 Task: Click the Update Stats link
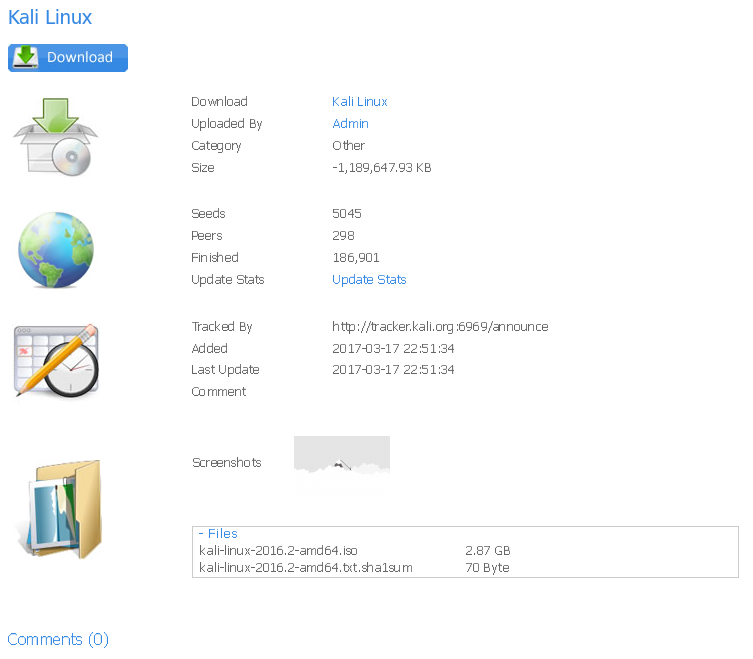[x=369, y=280]
